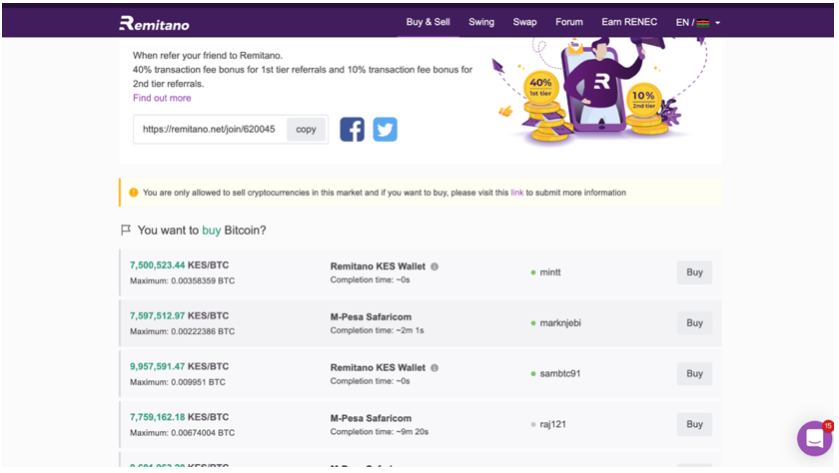Open the Swing menu item
The image size is (839, 473).
[481, 22]
